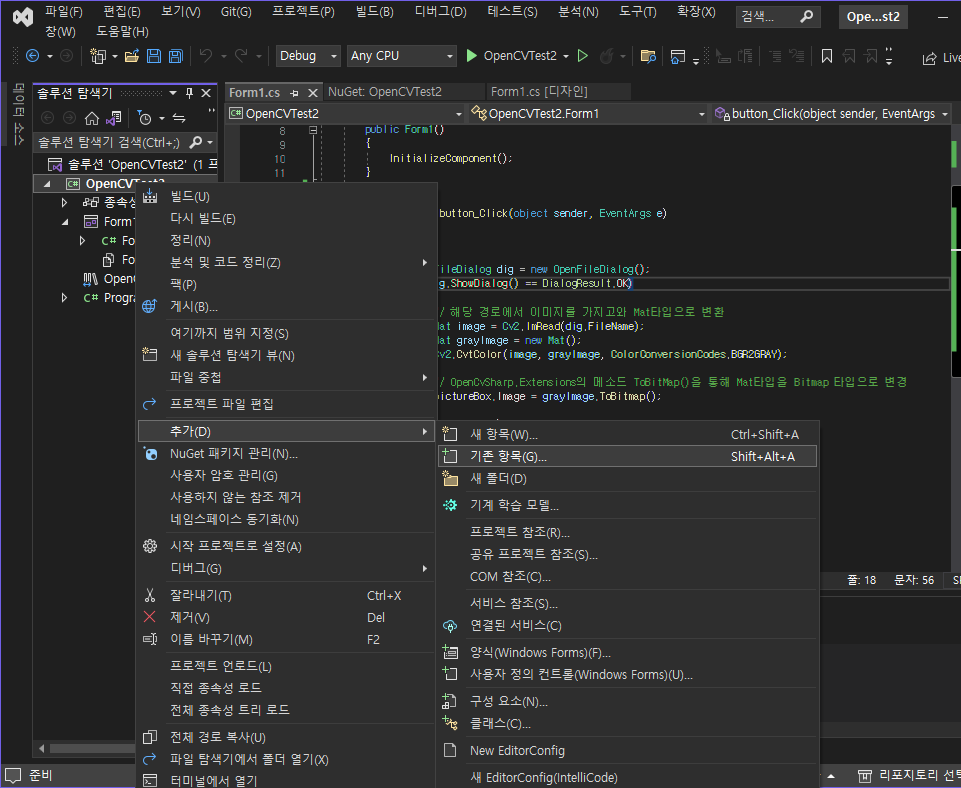
Task: Collapse the code fold at line 8
Action: 313,131
